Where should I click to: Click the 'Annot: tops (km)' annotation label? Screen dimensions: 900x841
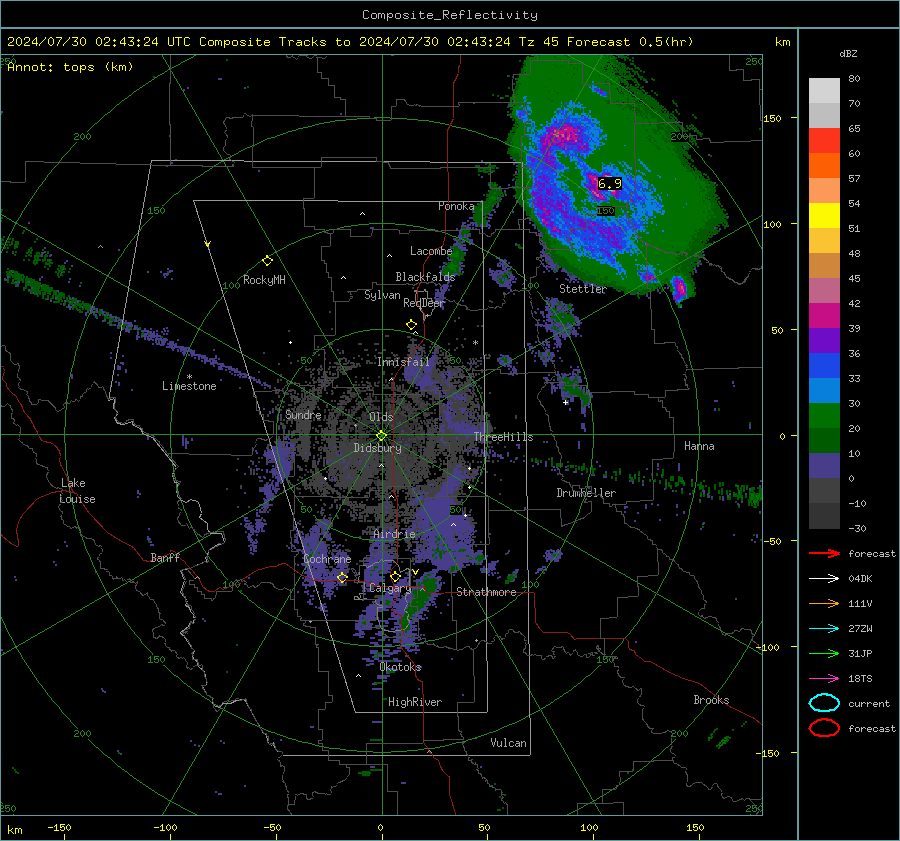70,67
